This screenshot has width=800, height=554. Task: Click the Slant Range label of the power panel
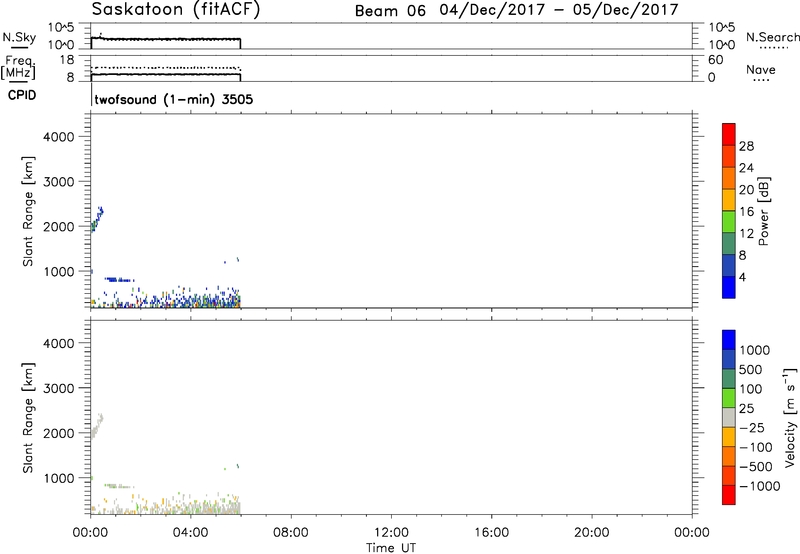[28, 211]
